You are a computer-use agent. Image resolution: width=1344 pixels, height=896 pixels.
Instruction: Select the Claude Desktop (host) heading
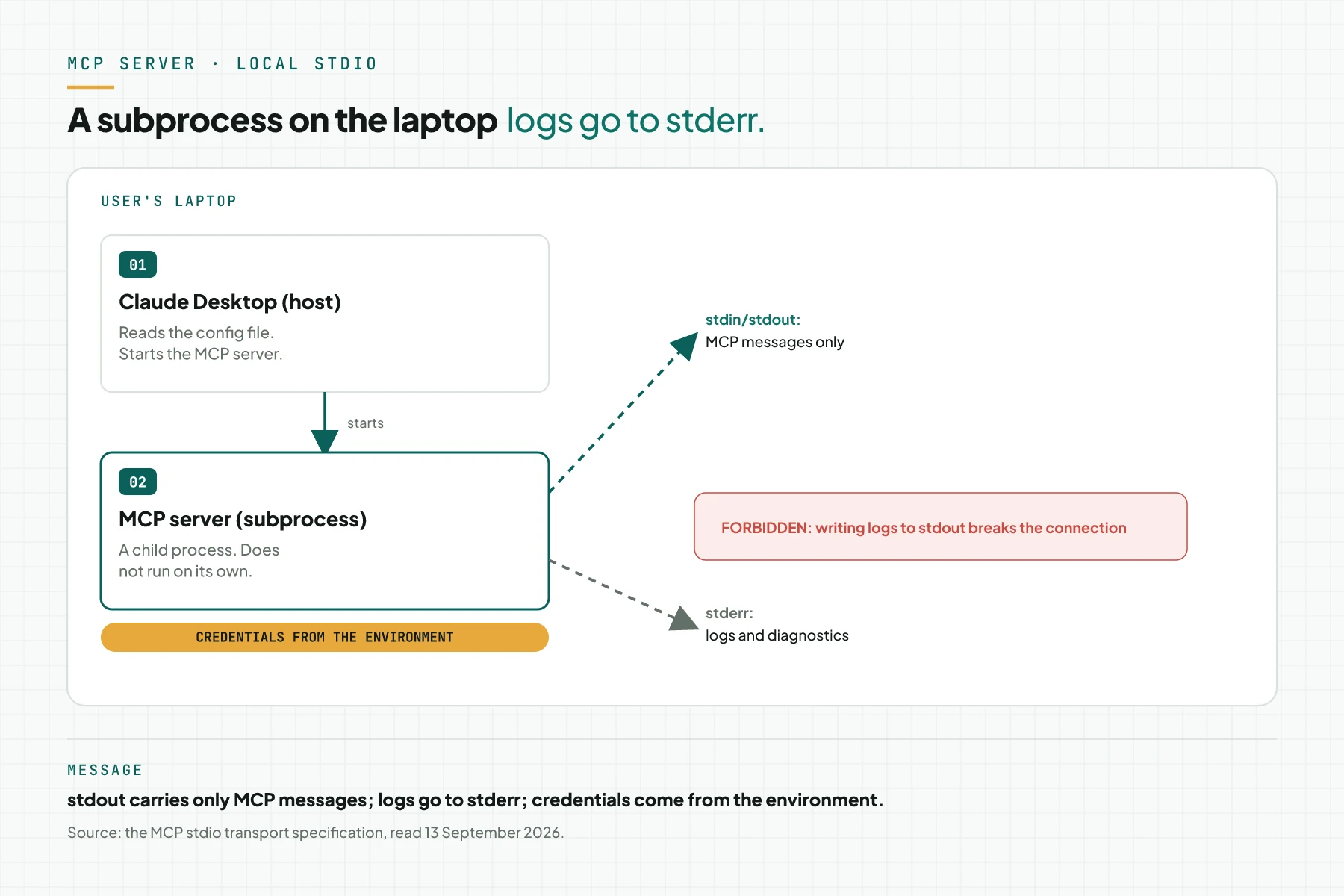pos(230,302)
